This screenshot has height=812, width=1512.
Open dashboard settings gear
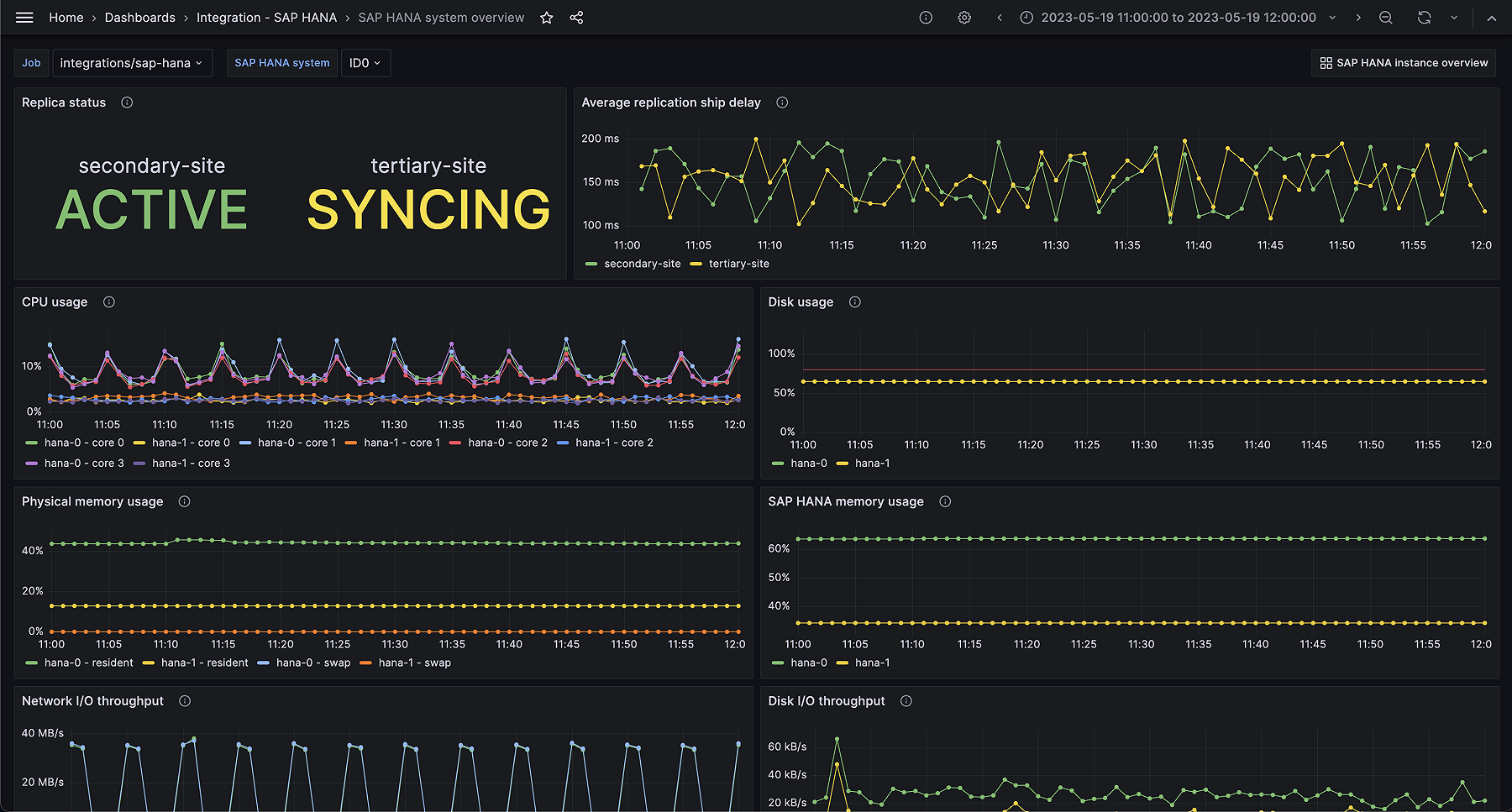pyautogui.click(x=963, y=17)
